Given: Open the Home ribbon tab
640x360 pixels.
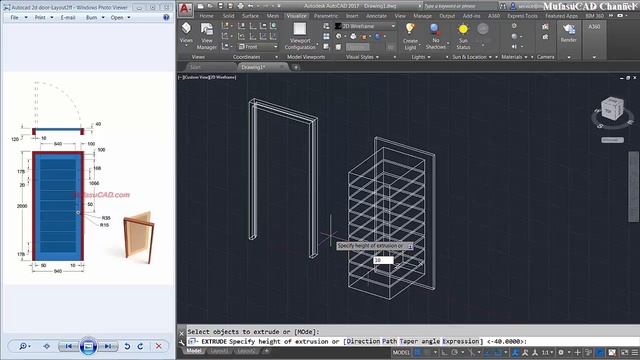Looking at the screenshot, I should pos(207,16).
